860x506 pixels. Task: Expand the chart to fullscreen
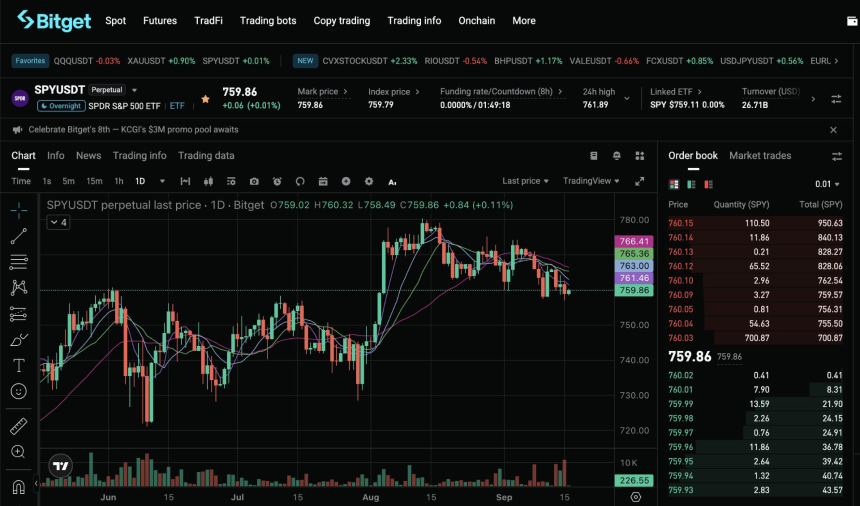[640, 181]
